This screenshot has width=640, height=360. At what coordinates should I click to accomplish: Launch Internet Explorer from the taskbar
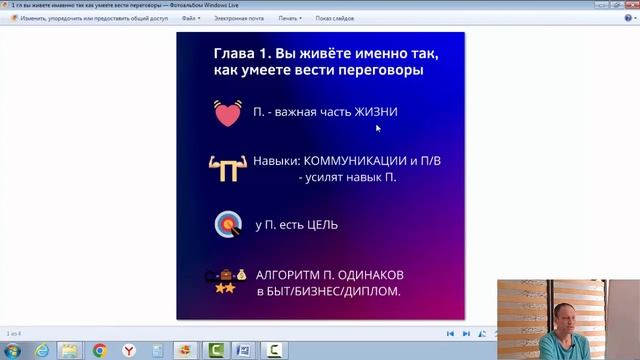tap(42, 351)
